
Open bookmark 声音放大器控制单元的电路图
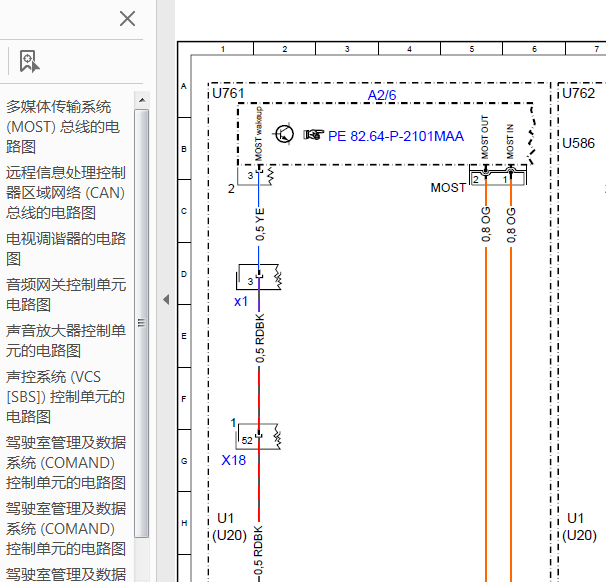coord(66,340)
